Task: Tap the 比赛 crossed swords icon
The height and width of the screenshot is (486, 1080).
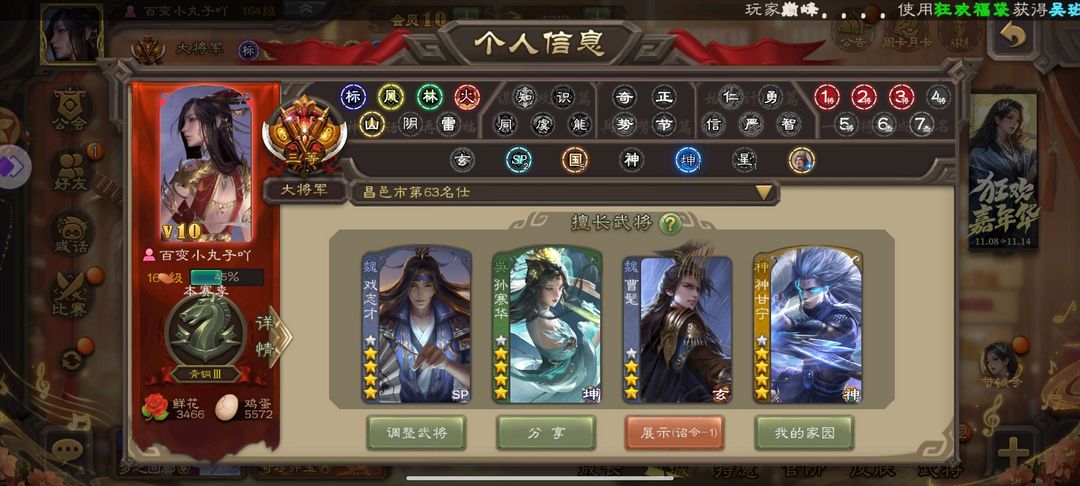Action: pos(72,295)
